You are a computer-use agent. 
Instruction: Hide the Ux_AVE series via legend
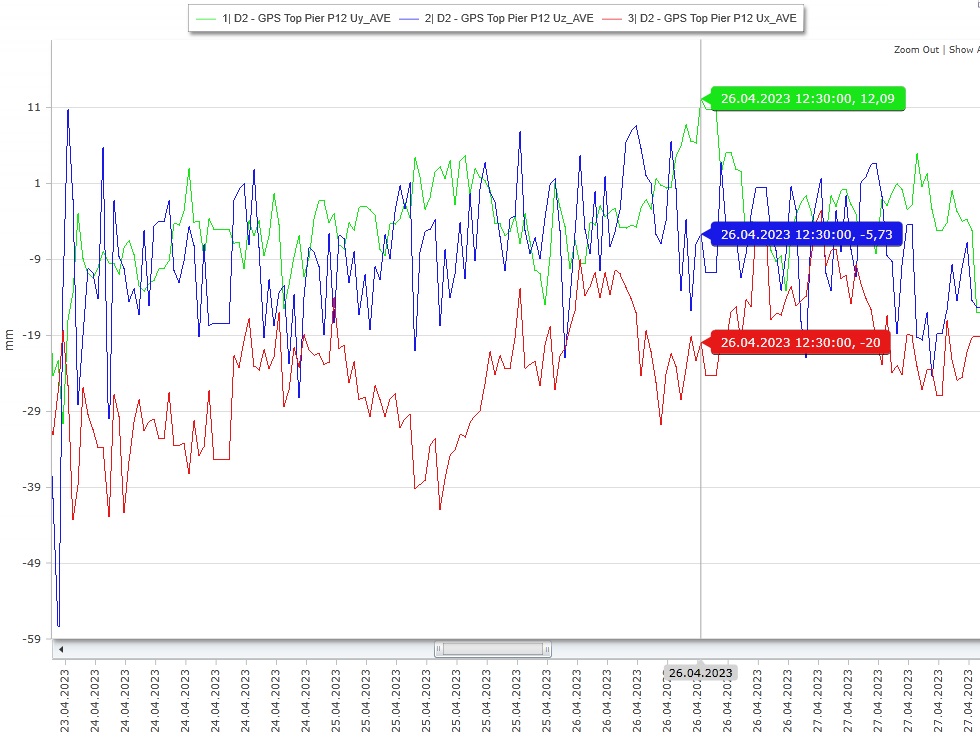(x=711, y=18)
